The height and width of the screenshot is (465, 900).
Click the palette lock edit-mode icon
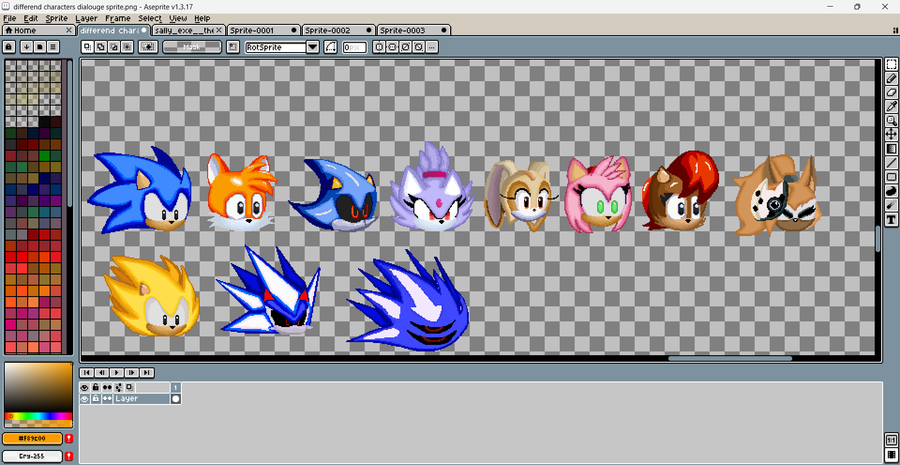tap(9, 47)
